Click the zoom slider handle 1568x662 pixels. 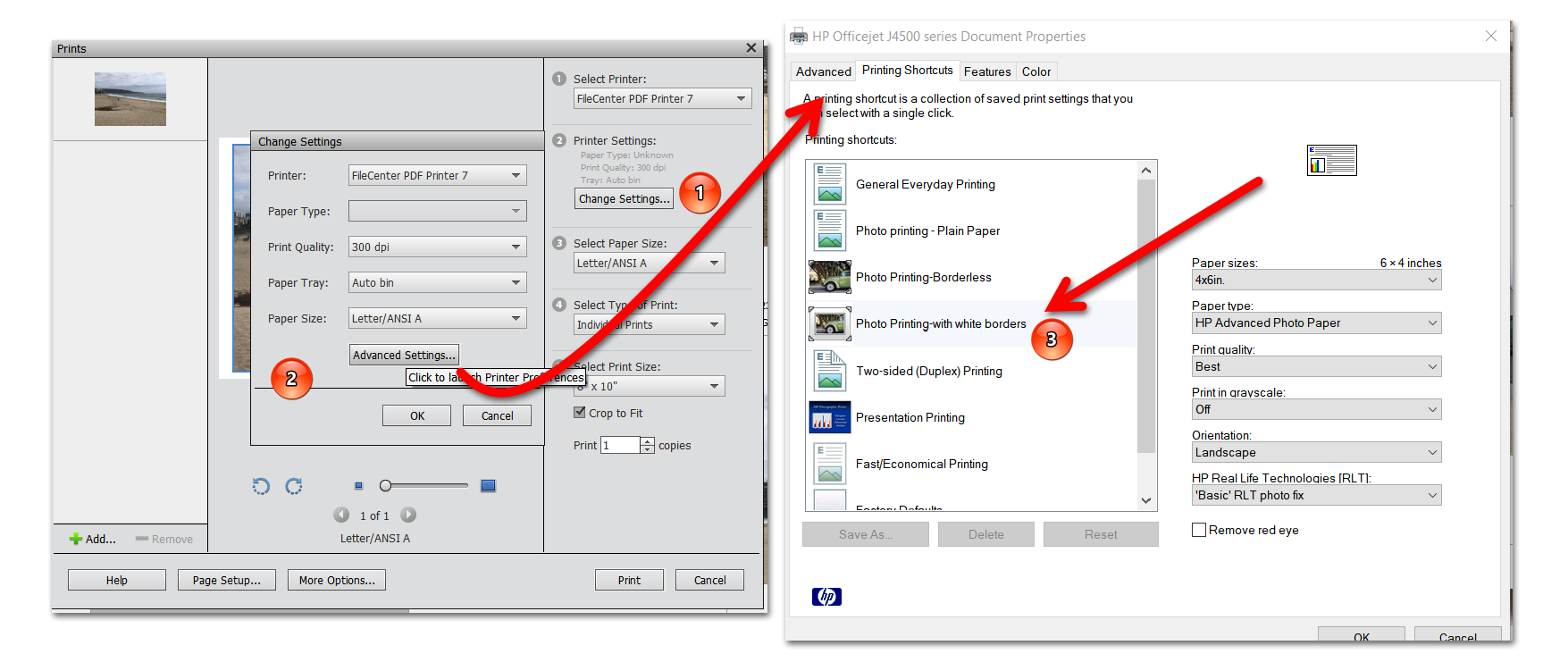(385, 486)
